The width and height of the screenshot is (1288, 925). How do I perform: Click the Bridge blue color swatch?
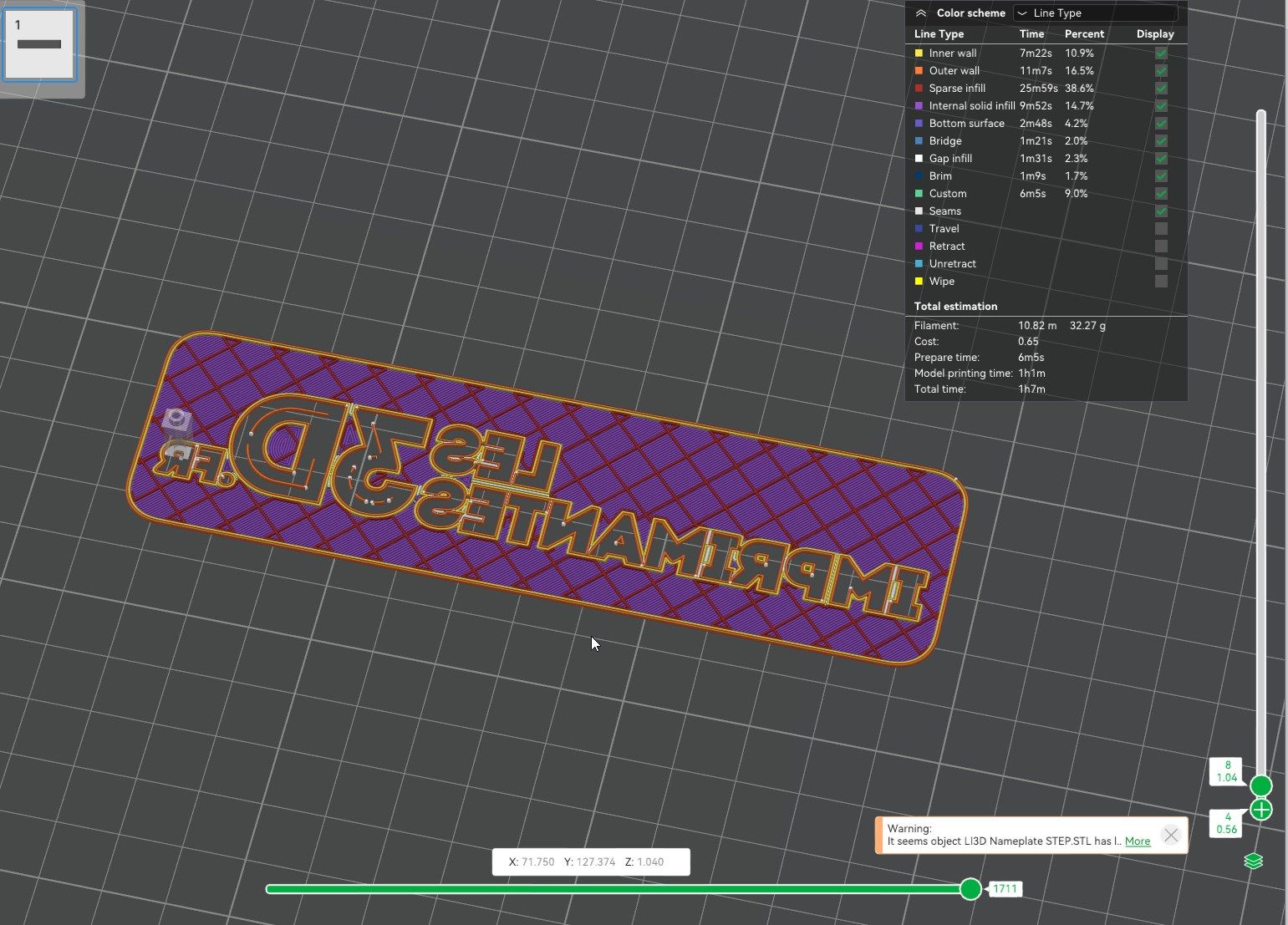pyautogui.click(x=919, y=141)
